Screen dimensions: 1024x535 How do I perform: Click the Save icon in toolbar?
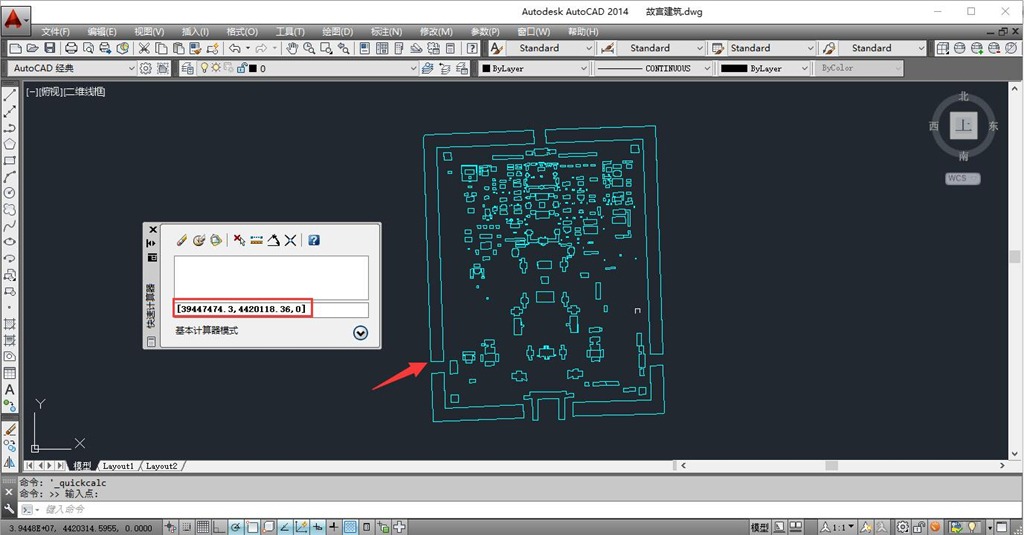point(49,48)
